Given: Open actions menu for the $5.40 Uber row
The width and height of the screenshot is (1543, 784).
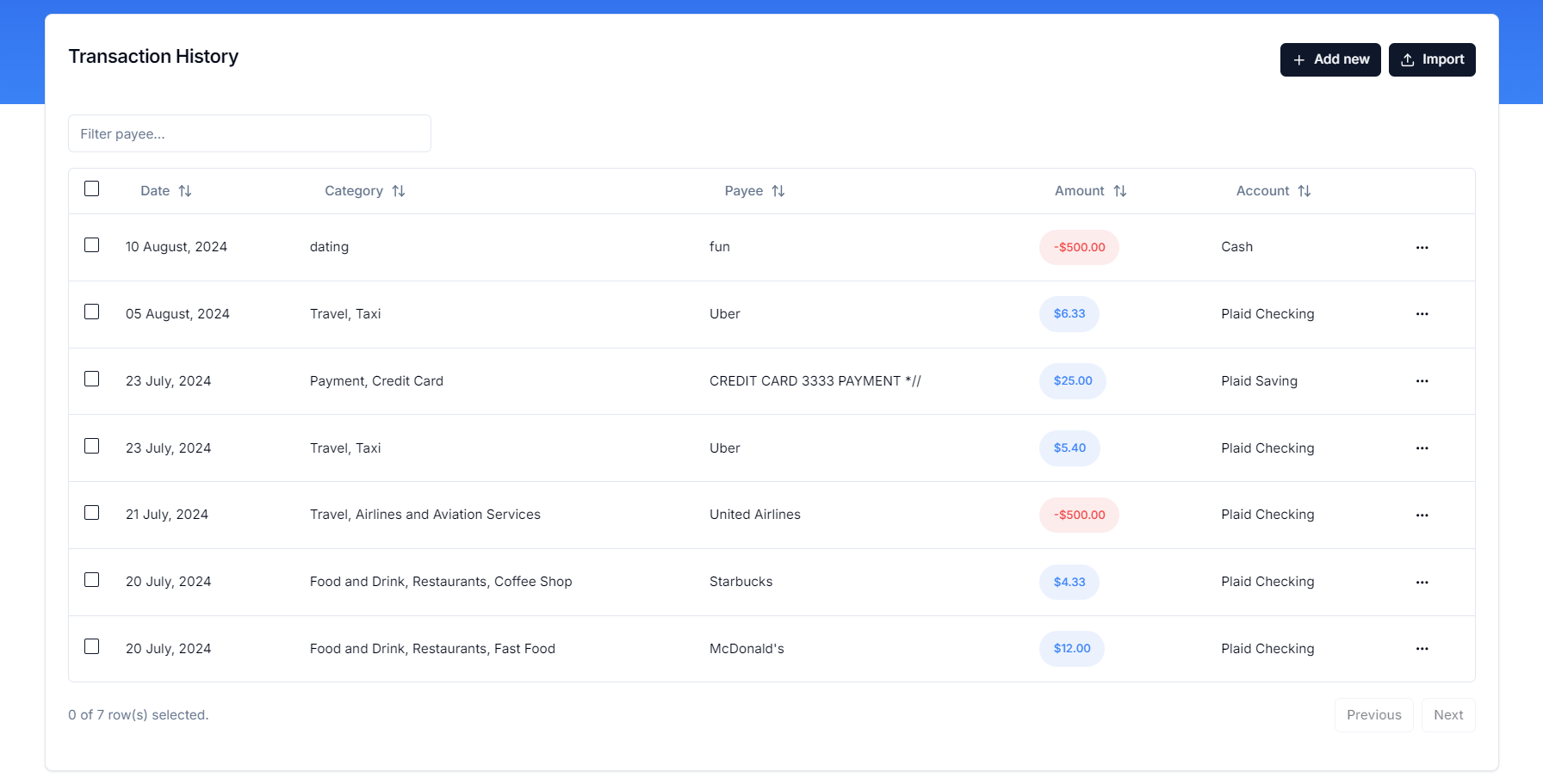Looking at the screenshot, I should [1422, 448].
